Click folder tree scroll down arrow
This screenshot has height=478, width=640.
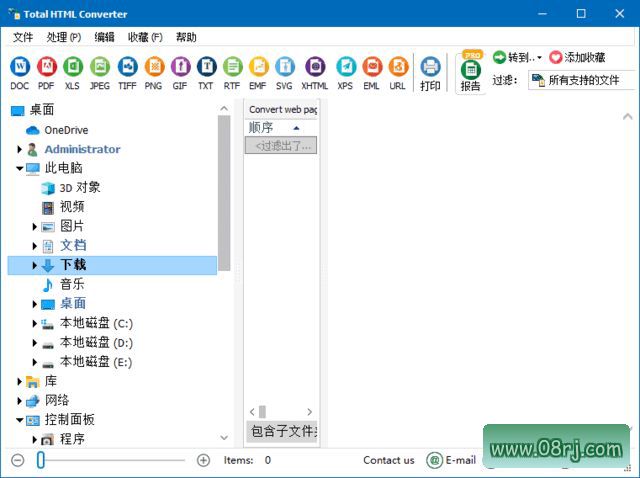point(224,438)
